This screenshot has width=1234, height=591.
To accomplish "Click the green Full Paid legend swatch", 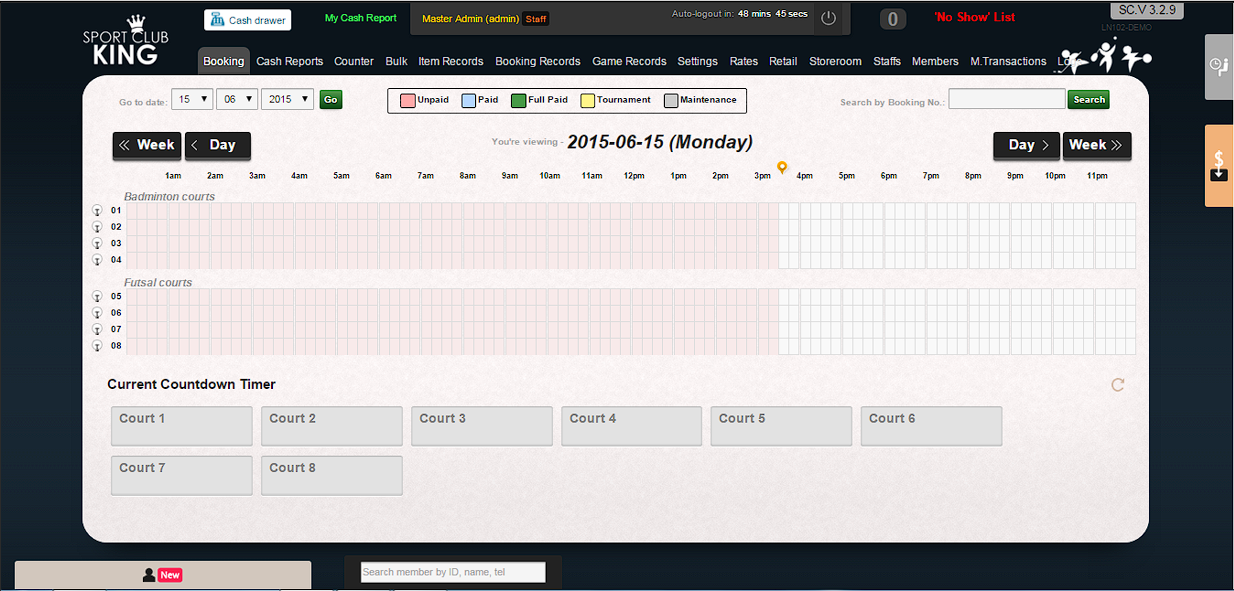I will tap(518, 101).
